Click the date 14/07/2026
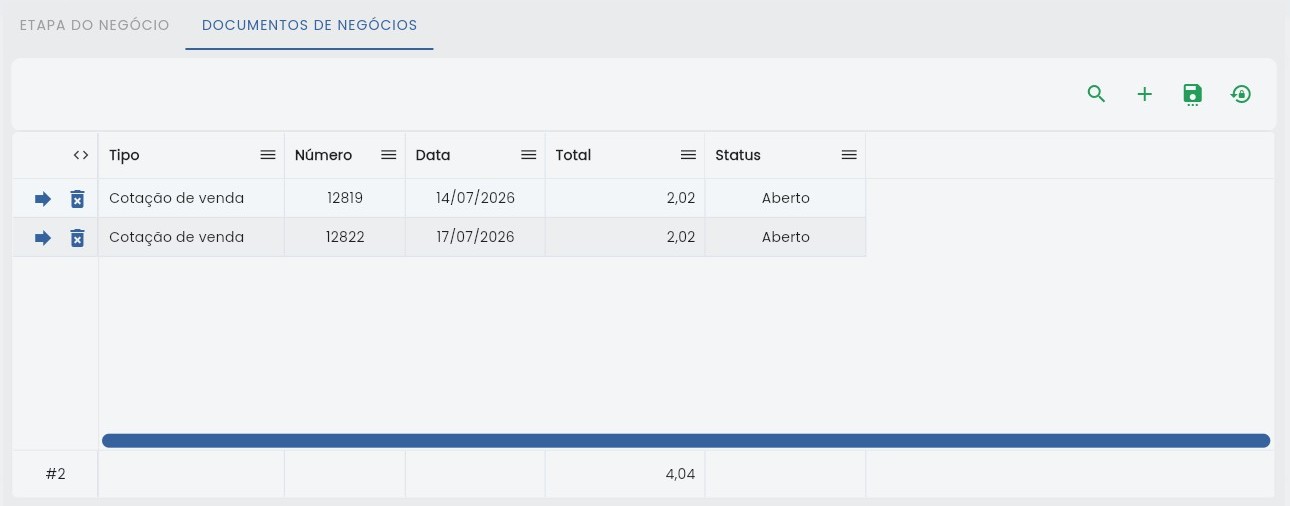Screen dimensions: 1290x506 coord(475,198)
